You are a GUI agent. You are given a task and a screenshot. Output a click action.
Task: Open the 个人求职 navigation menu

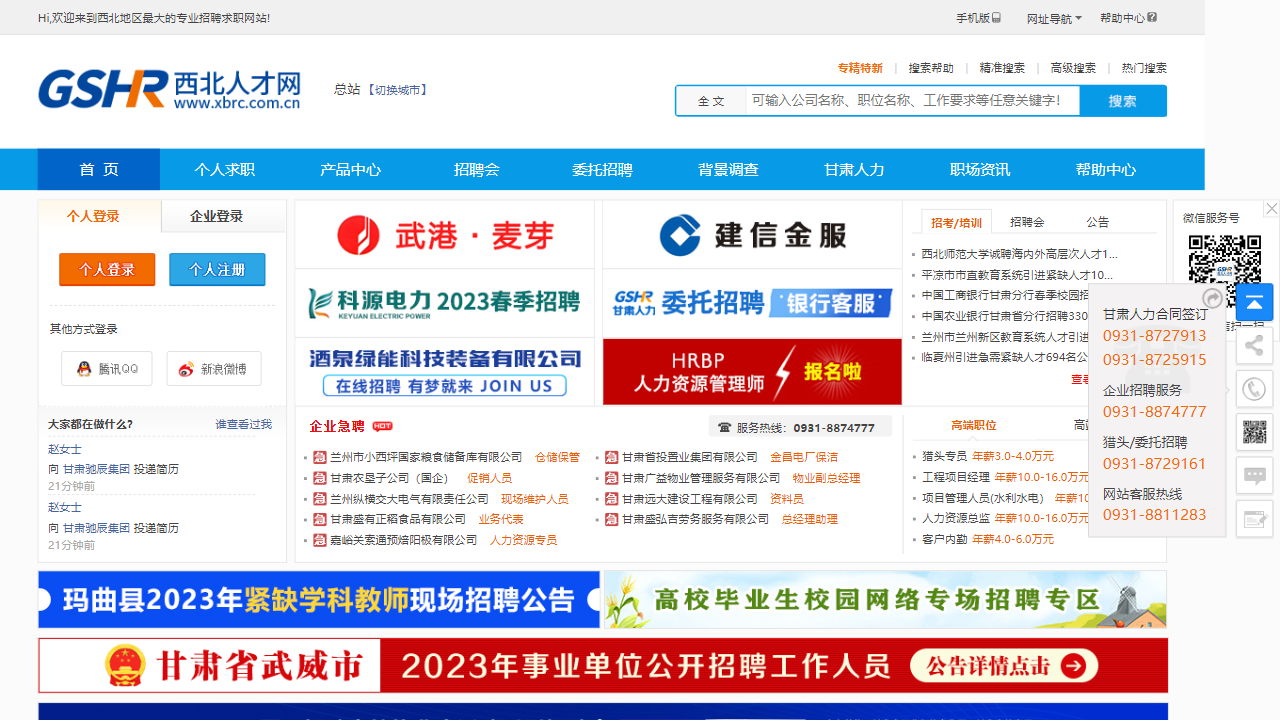pos(225,169)
